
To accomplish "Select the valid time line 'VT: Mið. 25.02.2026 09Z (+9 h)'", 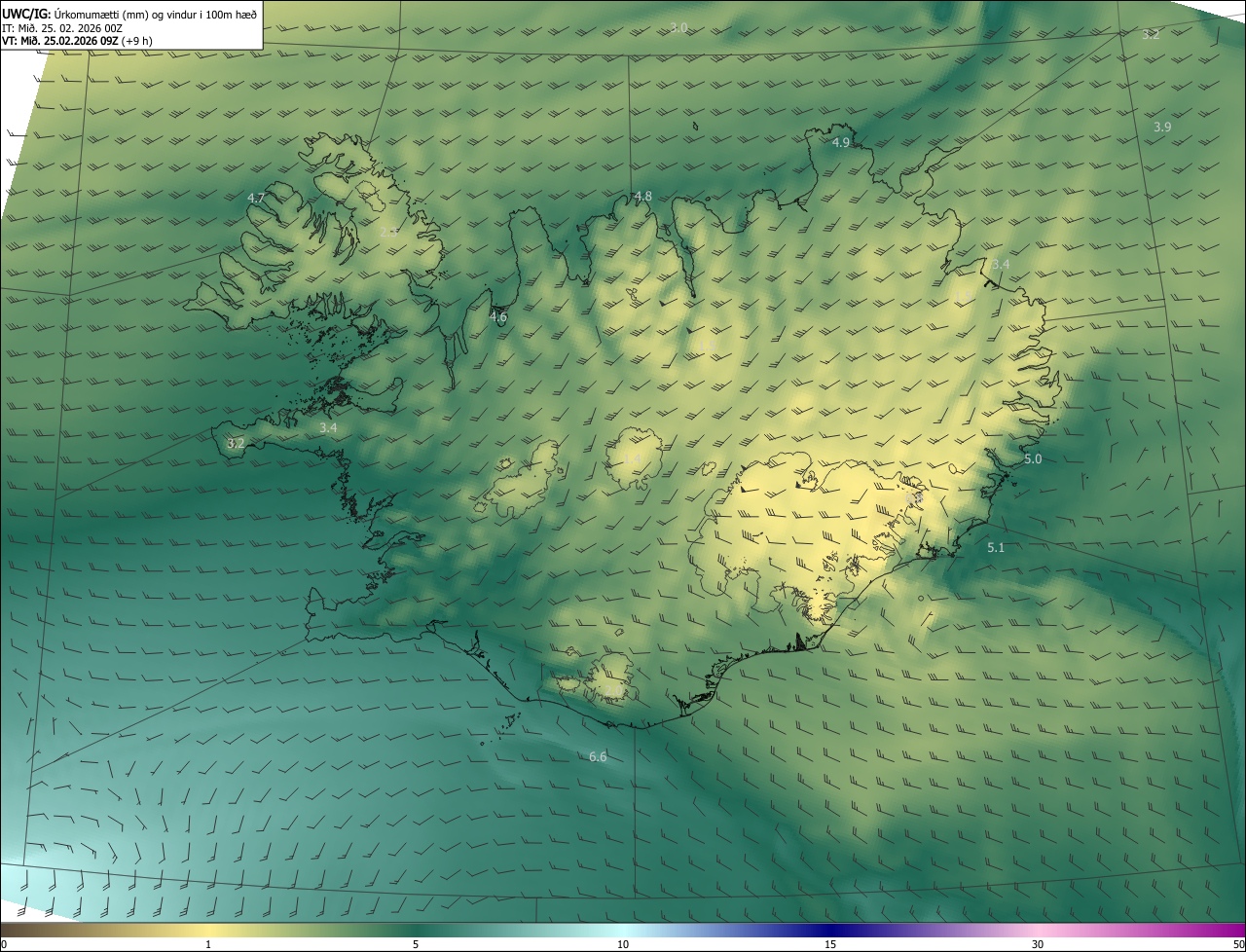I will point(77,41).
